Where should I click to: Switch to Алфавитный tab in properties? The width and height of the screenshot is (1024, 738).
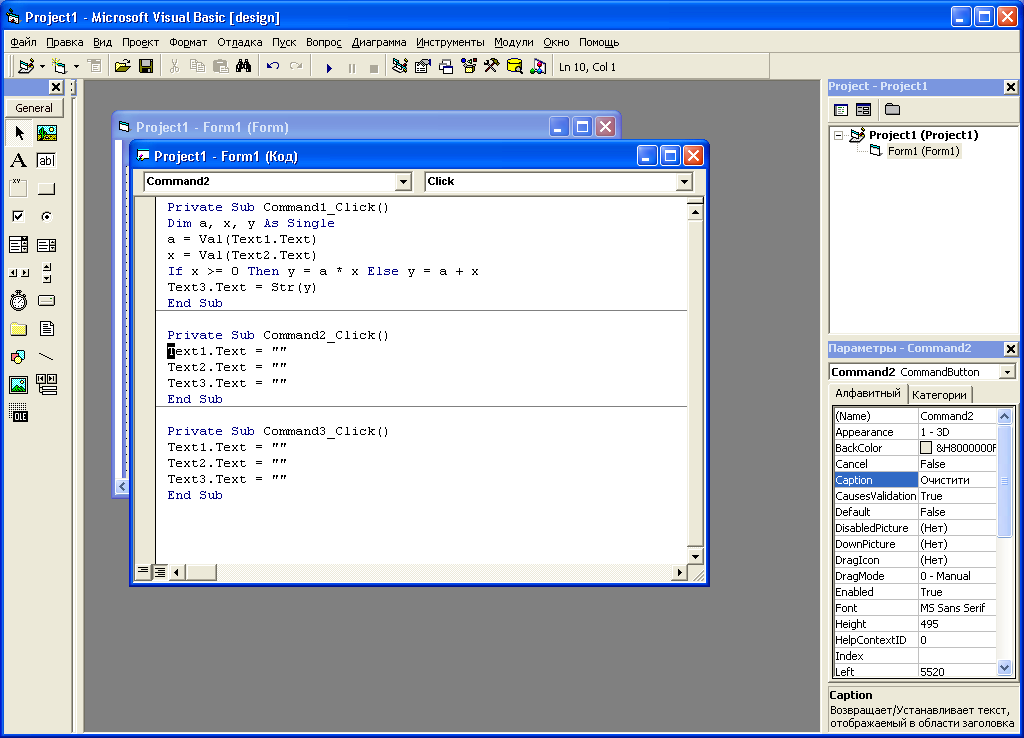pos(867,393)
